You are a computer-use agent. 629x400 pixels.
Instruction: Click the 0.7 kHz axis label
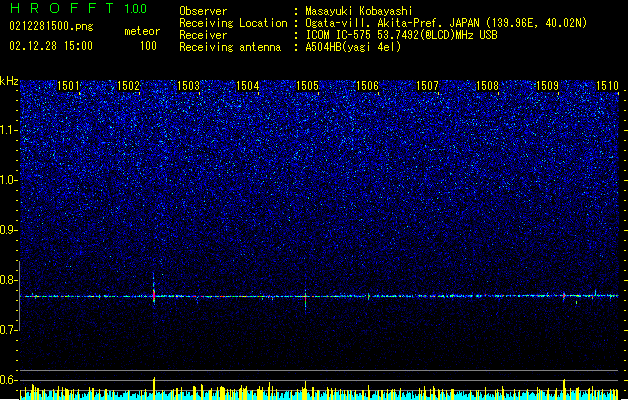pyautogui.click(x=9, y=330)
